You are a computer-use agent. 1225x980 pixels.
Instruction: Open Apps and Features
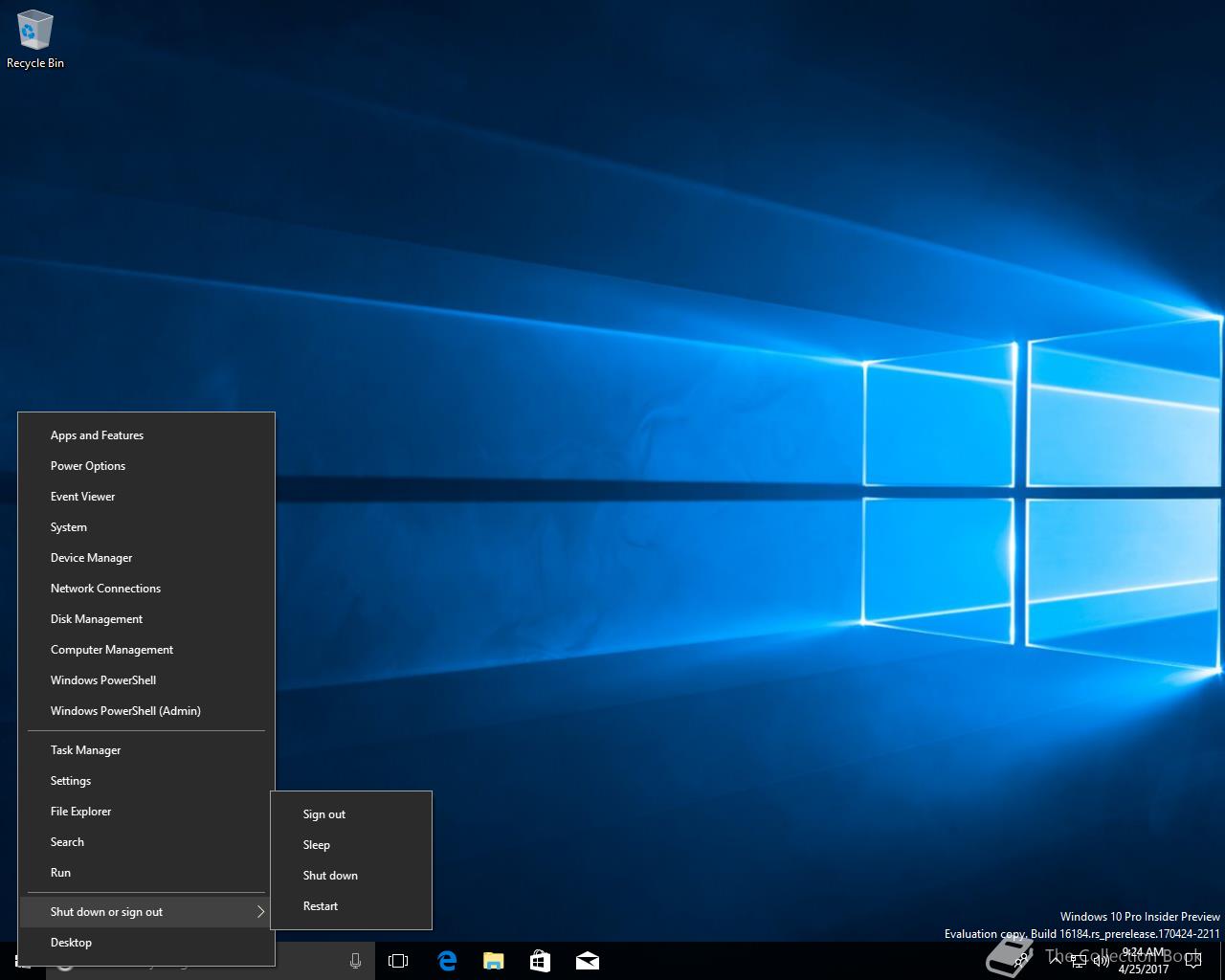pyautogui.click(x=97, y=435)
